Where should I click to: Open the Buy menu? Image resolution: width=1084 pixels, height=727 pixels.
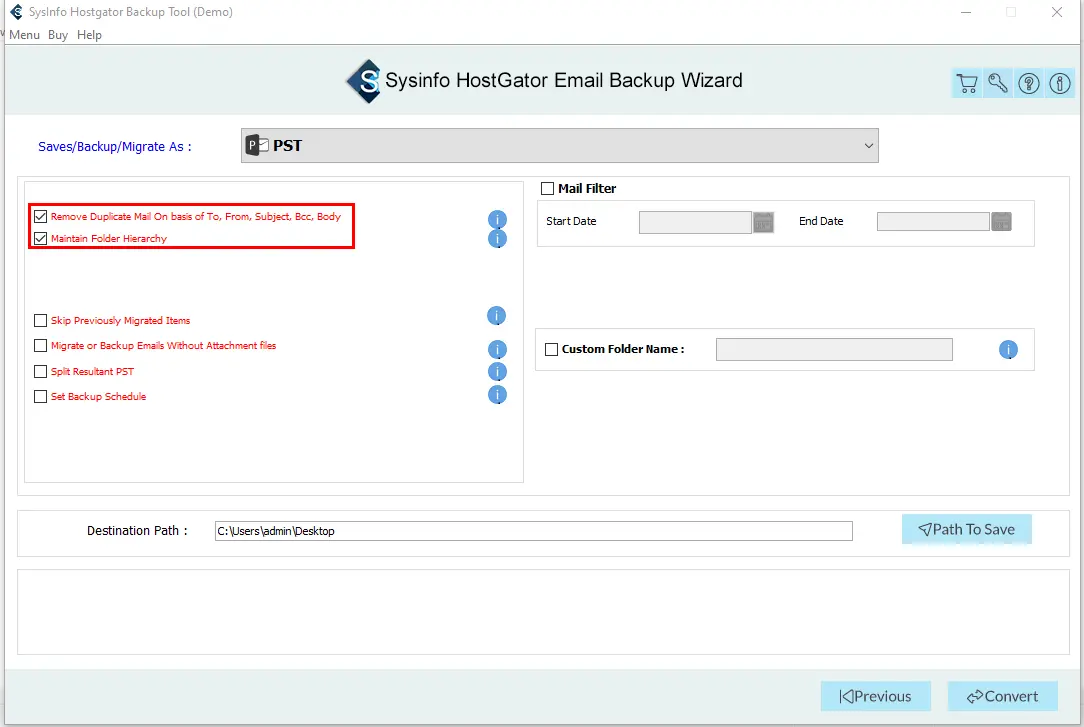click(x=58, y=35)
